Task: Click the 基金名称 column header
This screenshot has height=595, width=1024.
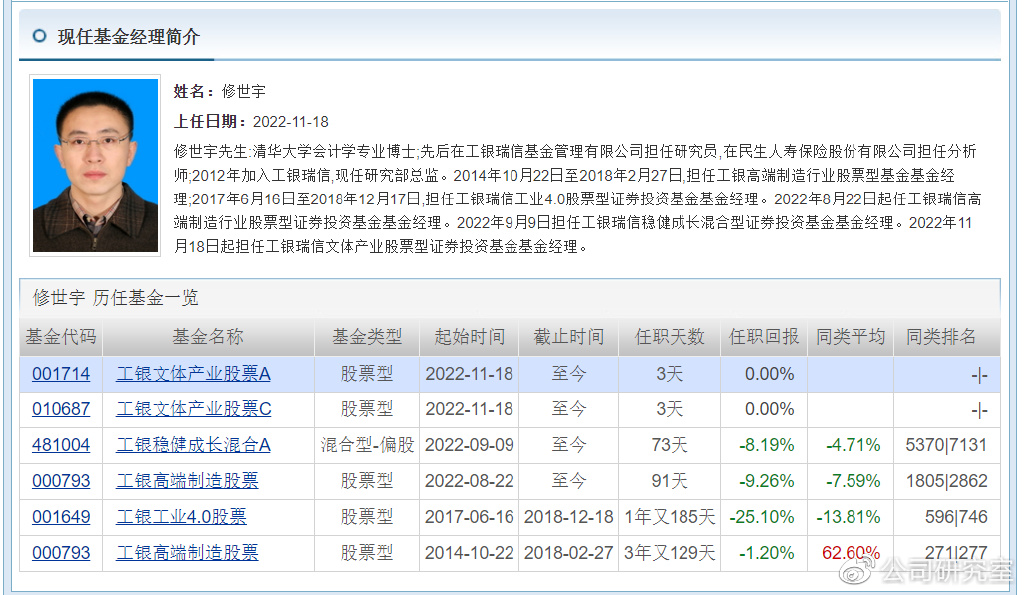Action: pos(207,337)
